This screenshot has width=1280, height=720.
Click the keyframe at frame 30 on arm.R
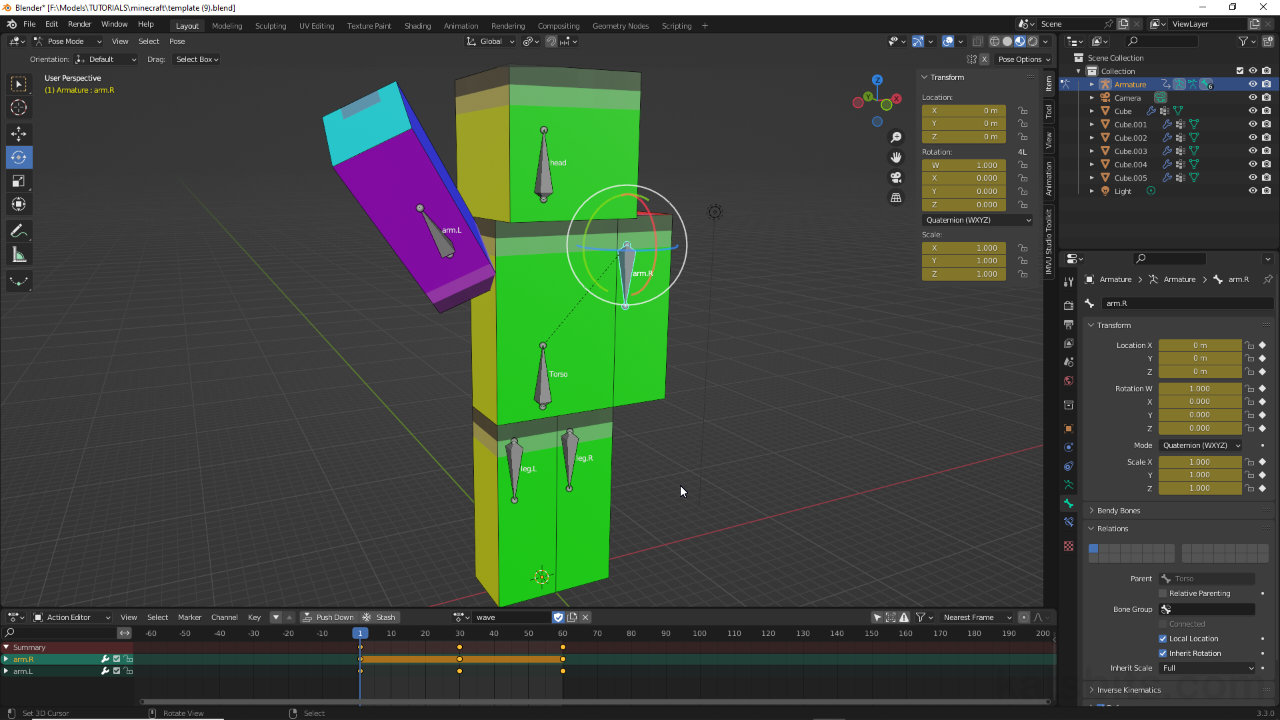(x=460, y=659)
